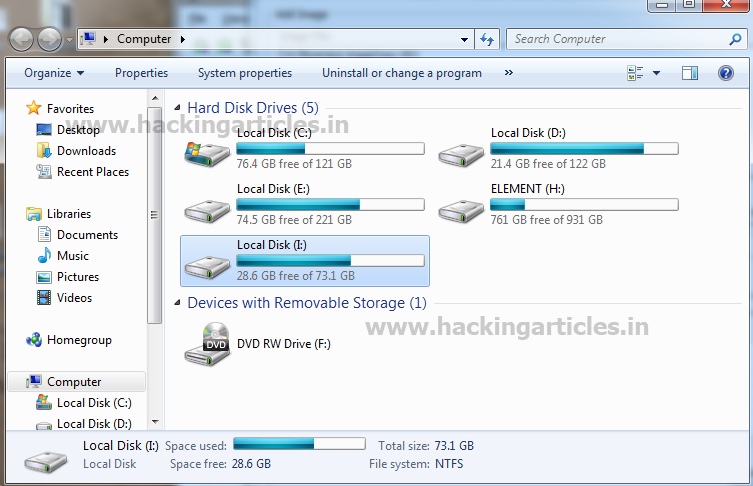Select DVD RW Drive (F:) icon
The image size is (753, 486).
207,344
